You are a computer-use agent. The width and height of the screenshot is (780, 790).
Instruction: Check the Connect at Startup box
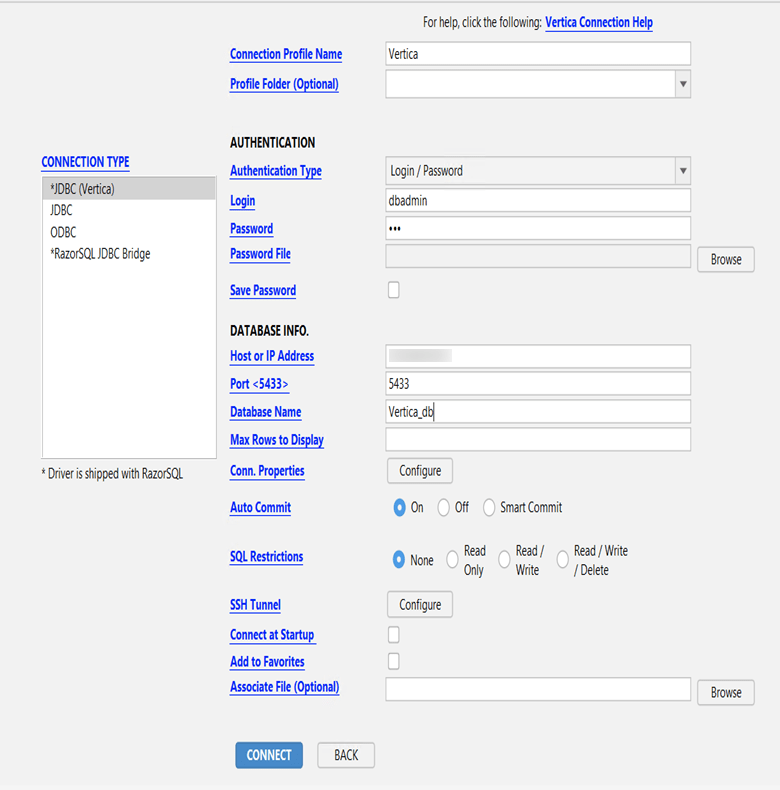(x=394, y=635)
